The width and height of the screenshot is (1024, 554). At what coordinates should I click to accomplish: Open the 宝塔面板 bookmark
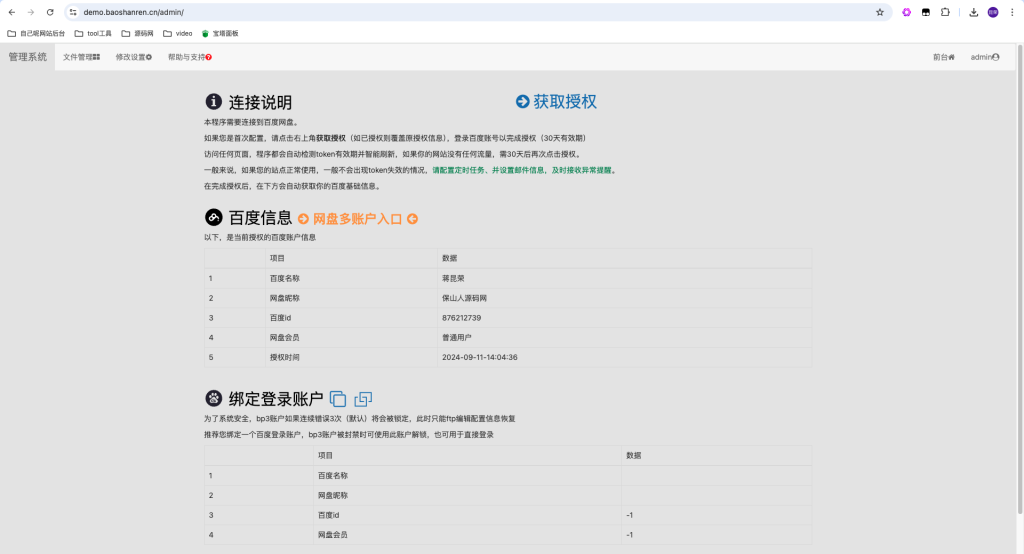(220, 33)
